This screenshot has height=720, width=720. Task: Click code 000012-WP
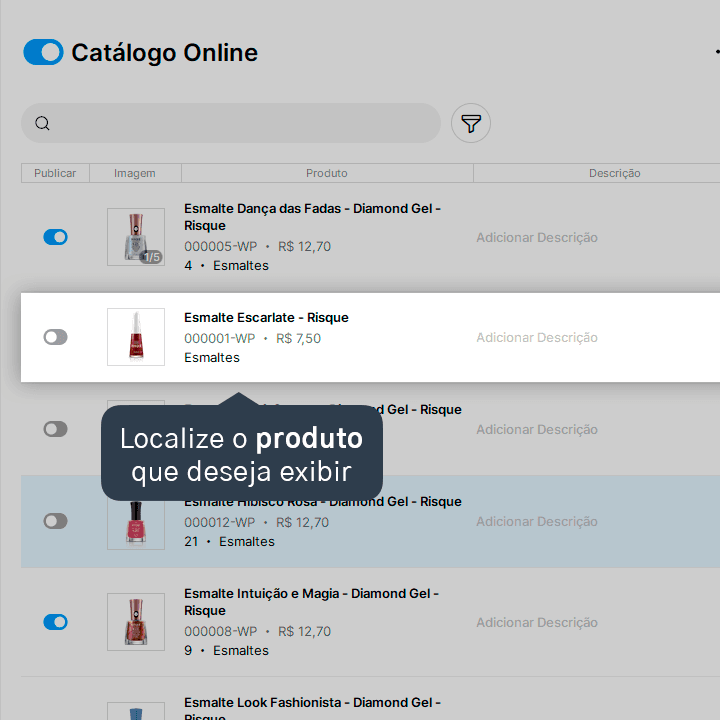219,523
